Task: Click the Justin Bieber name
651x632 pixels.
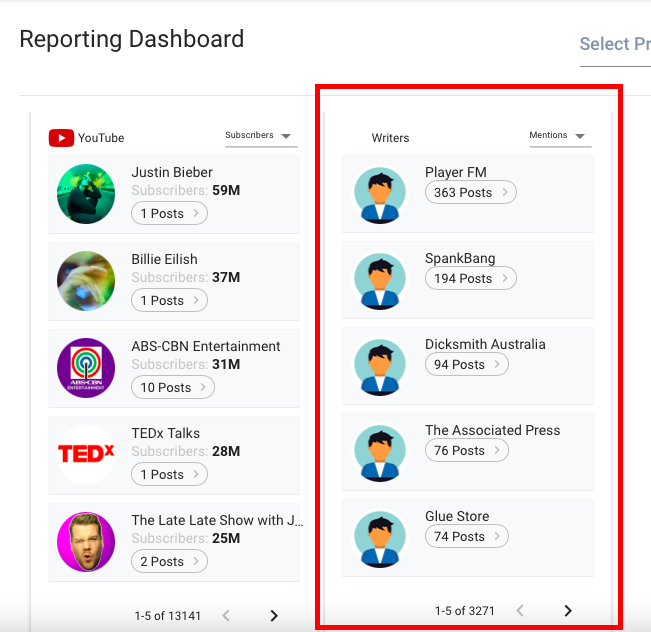Action: (x=172, y=172)
